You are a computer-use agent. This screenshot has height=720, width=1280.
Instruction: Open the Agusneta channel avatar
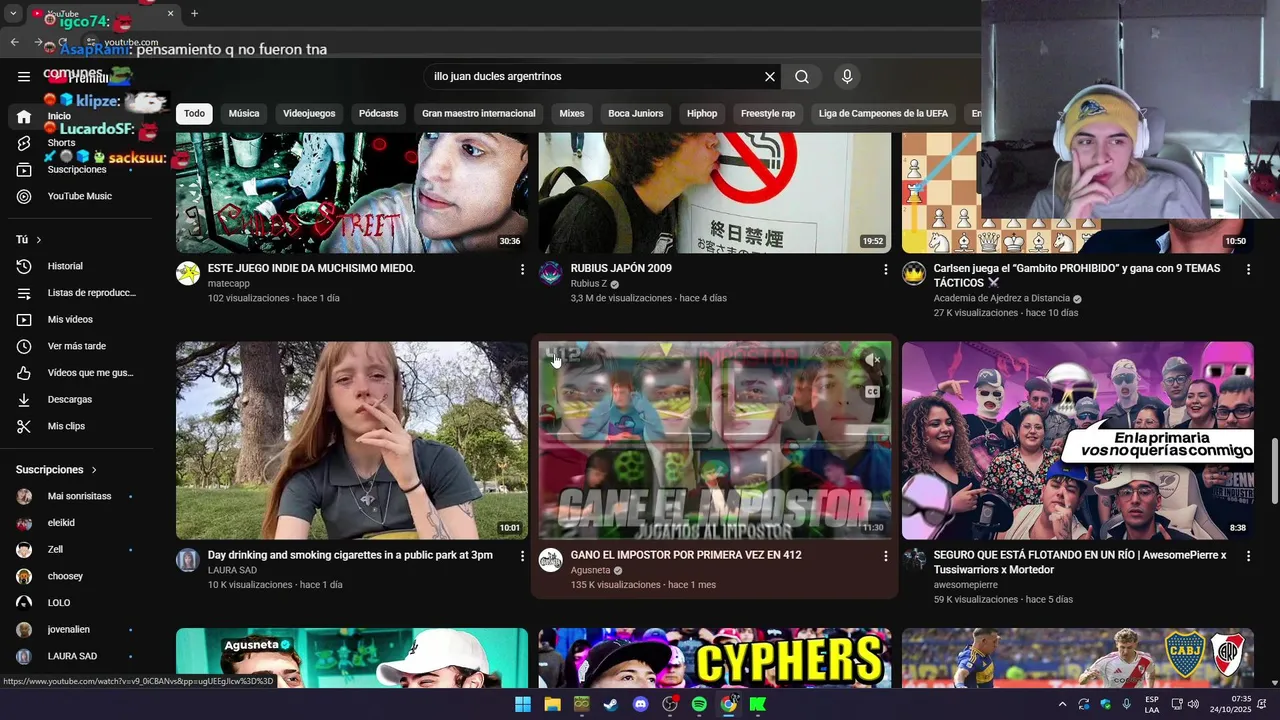point(551,560)
